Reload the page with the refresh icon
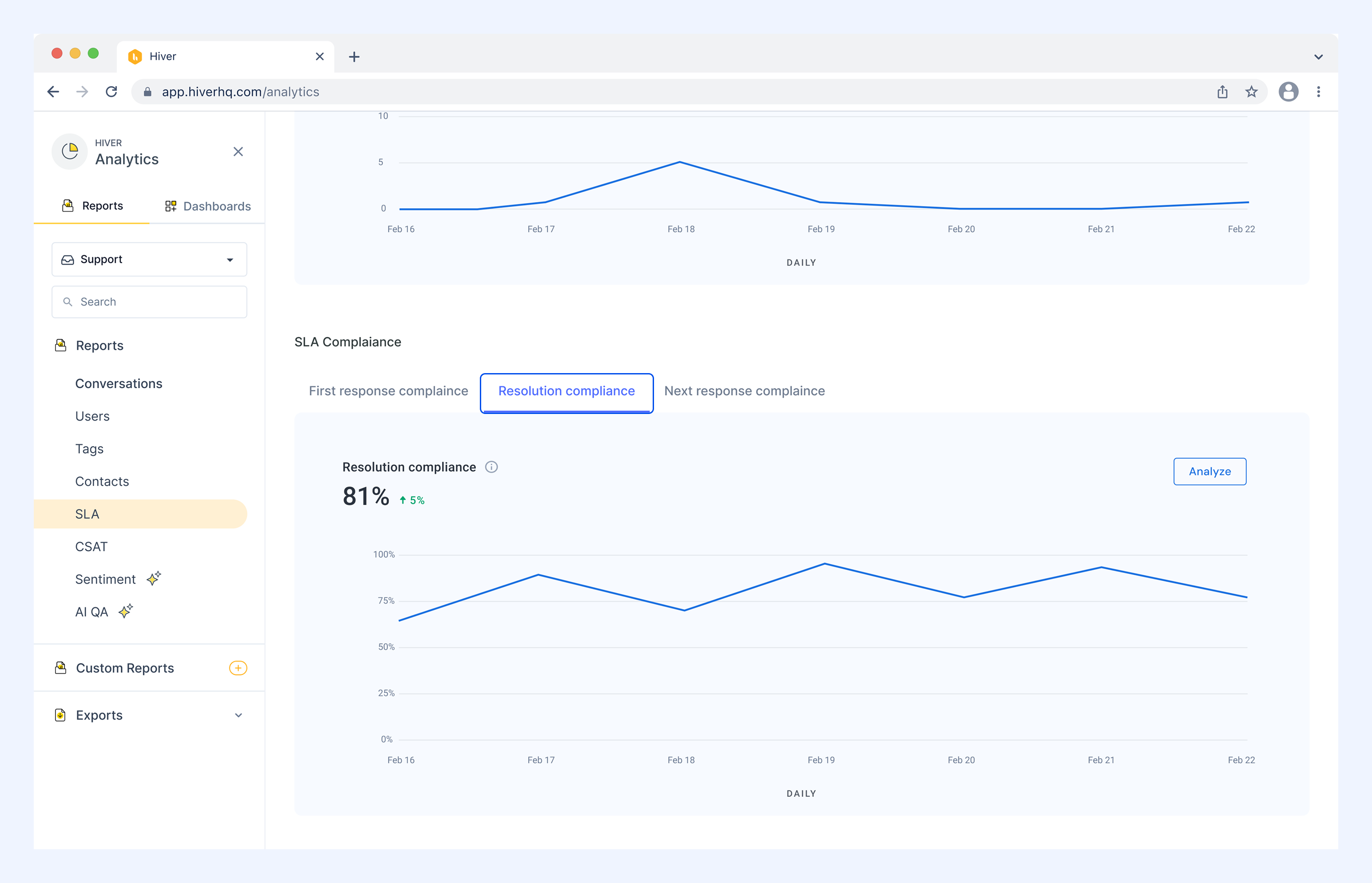Image resolution: width=1372 pixels, height=883 pixels. click(x=112, y=92)
